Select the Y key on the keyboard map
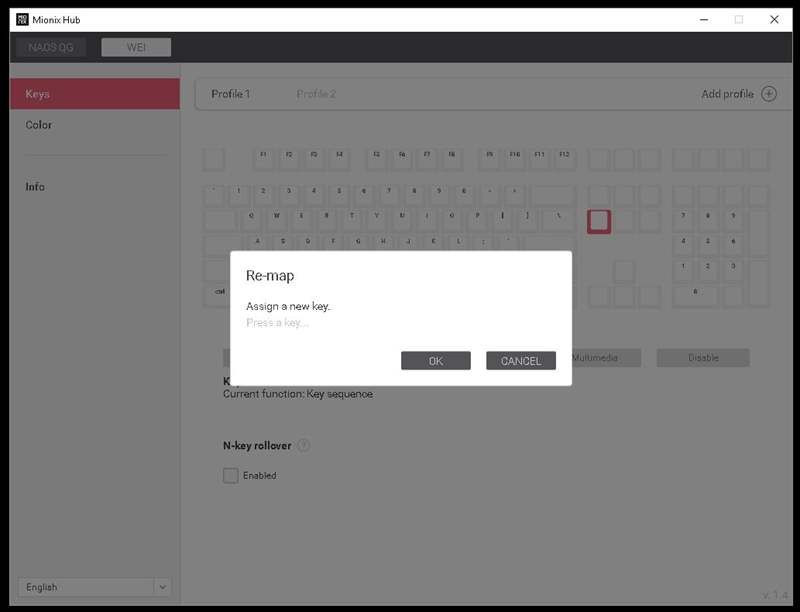This screenshot has width=800, height=612. click(x=377, y=221)
